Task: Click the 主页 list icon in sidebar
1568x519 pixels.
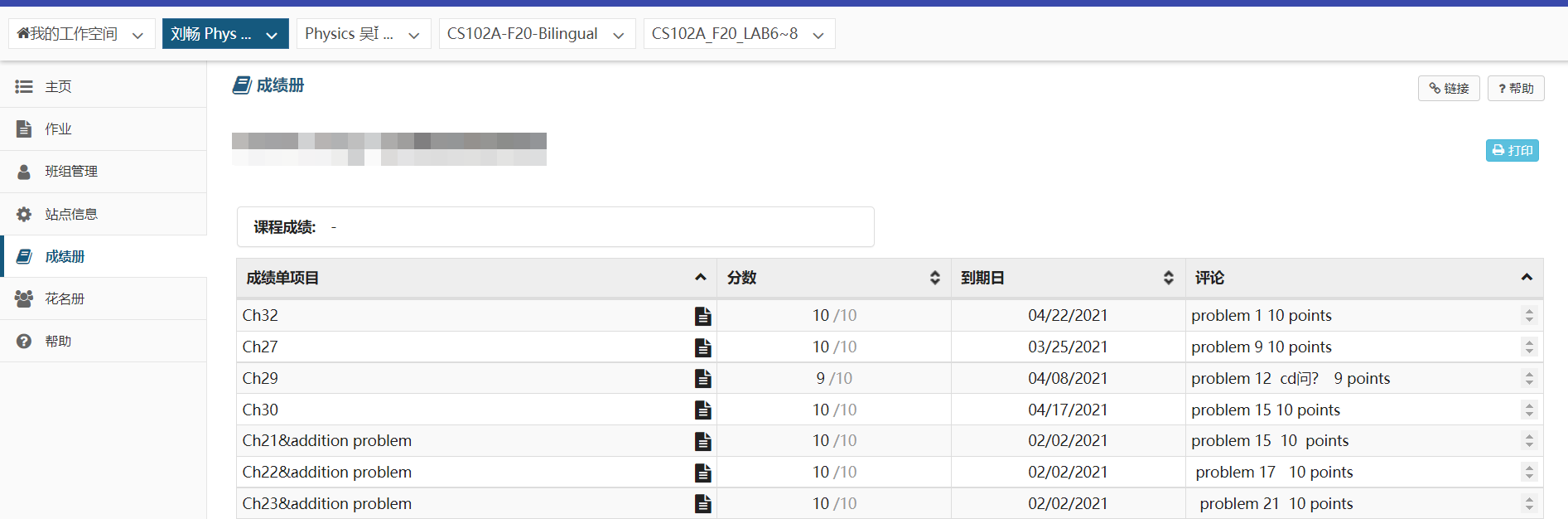Action: [x=24, y=87]
